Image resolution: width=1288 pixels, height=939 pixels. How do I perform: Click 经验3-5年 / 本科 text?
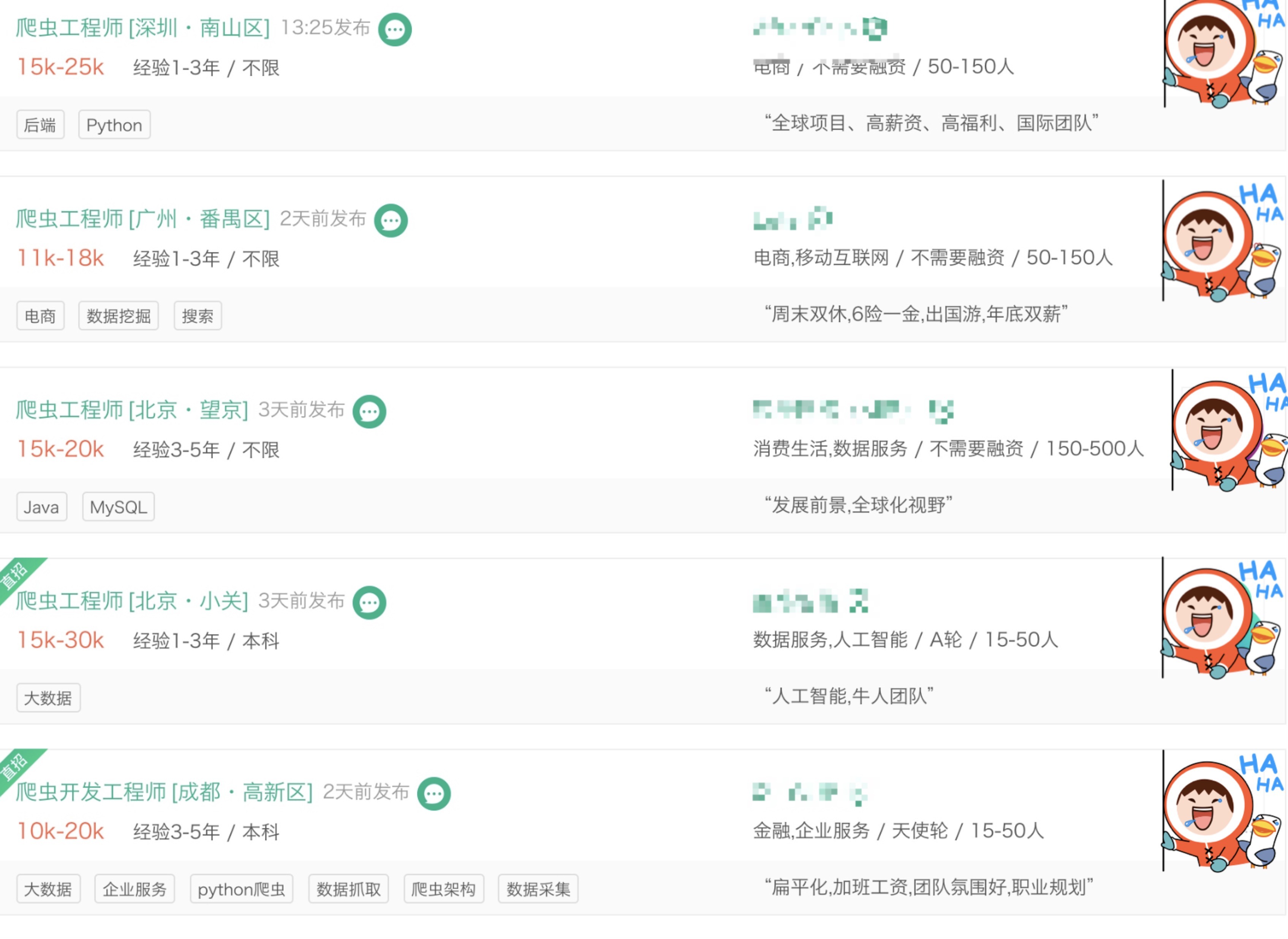[x=206, y=832]
